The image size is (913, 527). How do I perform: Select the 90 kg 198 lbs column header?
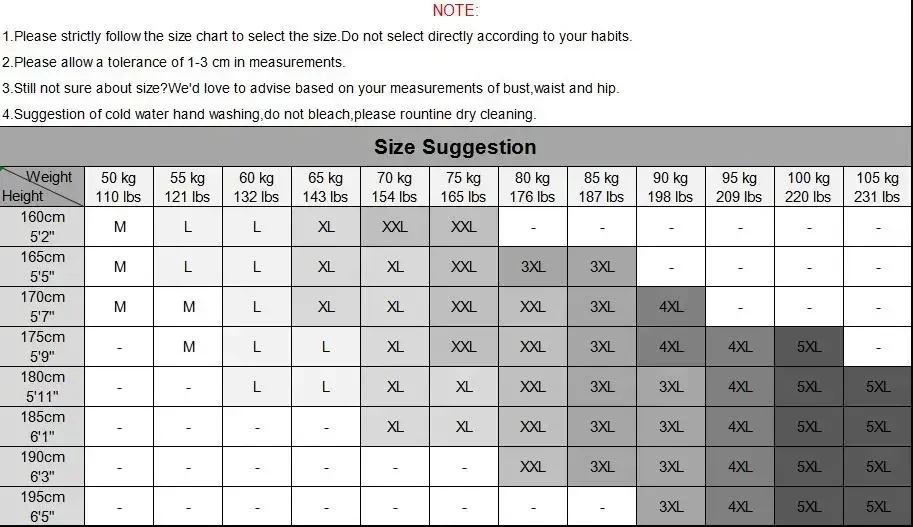(670, 187)
